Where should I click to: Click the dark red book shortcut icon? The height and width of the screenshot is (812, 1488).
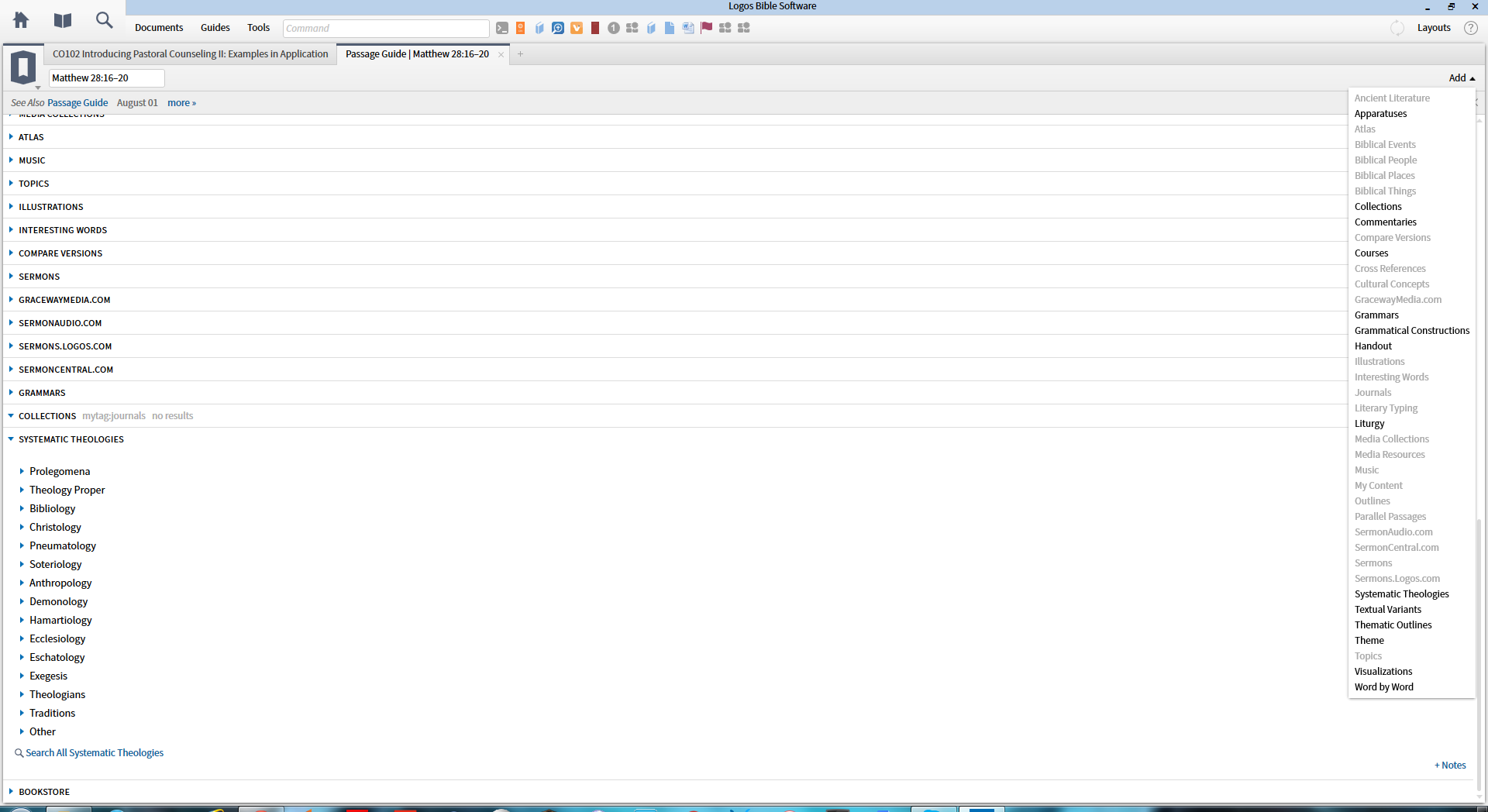pos(595,28)
